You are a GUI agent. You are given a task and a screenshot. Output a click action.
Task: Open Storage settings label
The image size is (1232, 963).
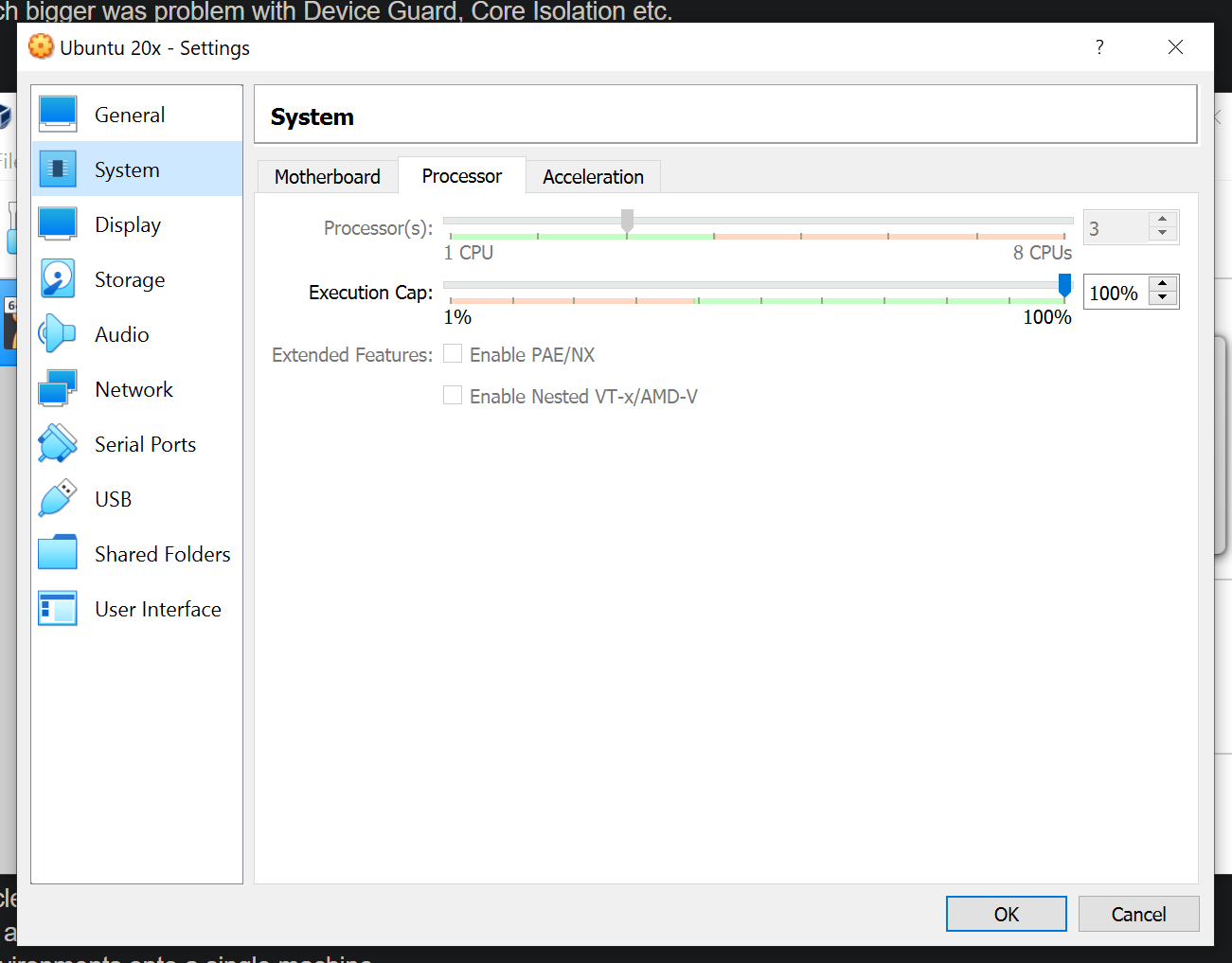tap(130, 280)
